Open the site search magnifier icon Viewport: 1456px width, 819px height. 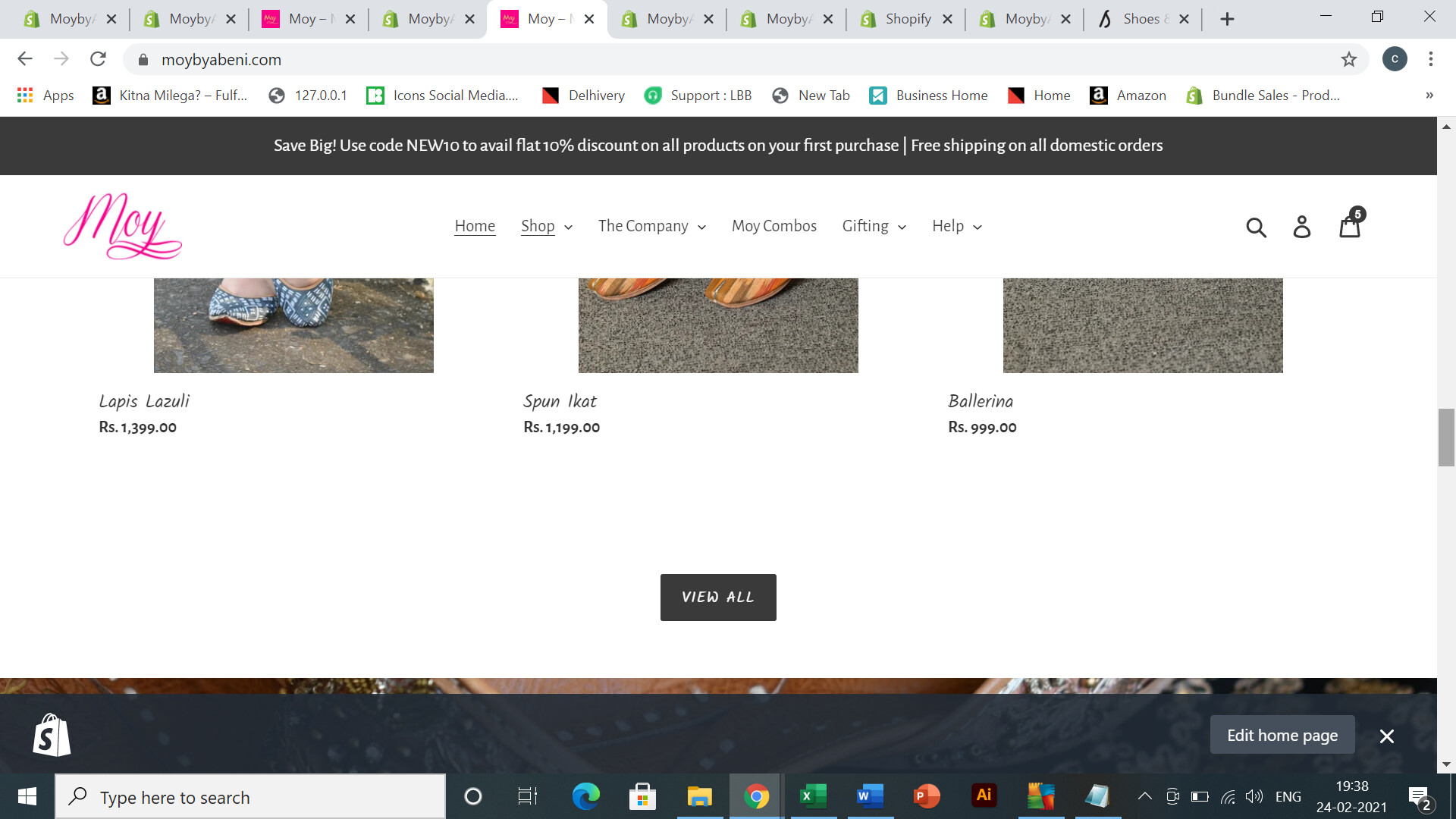click(x=1256, y=227)
